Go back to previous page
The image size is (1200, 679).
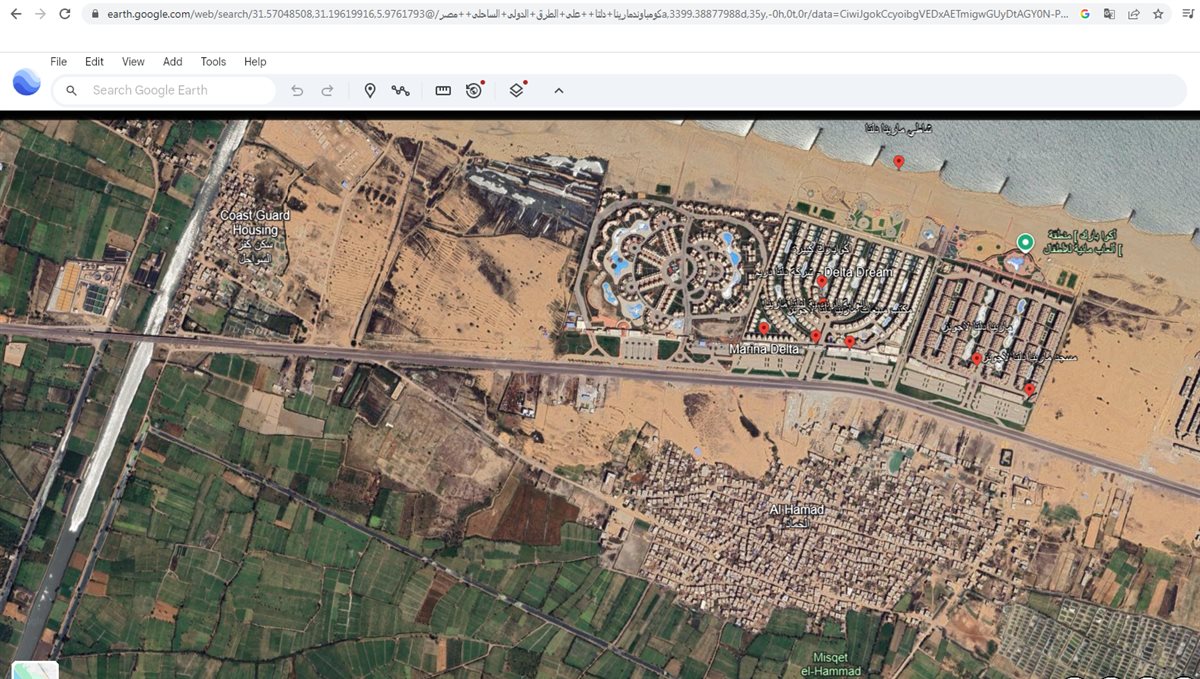15,14
